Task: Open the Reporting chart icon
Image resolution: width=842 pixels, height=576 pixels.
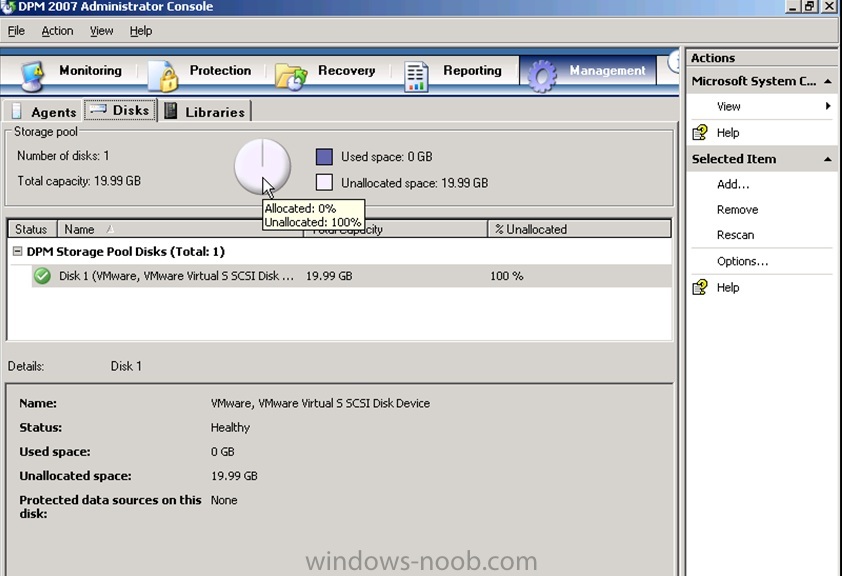Action: click(x=416, y=77)
